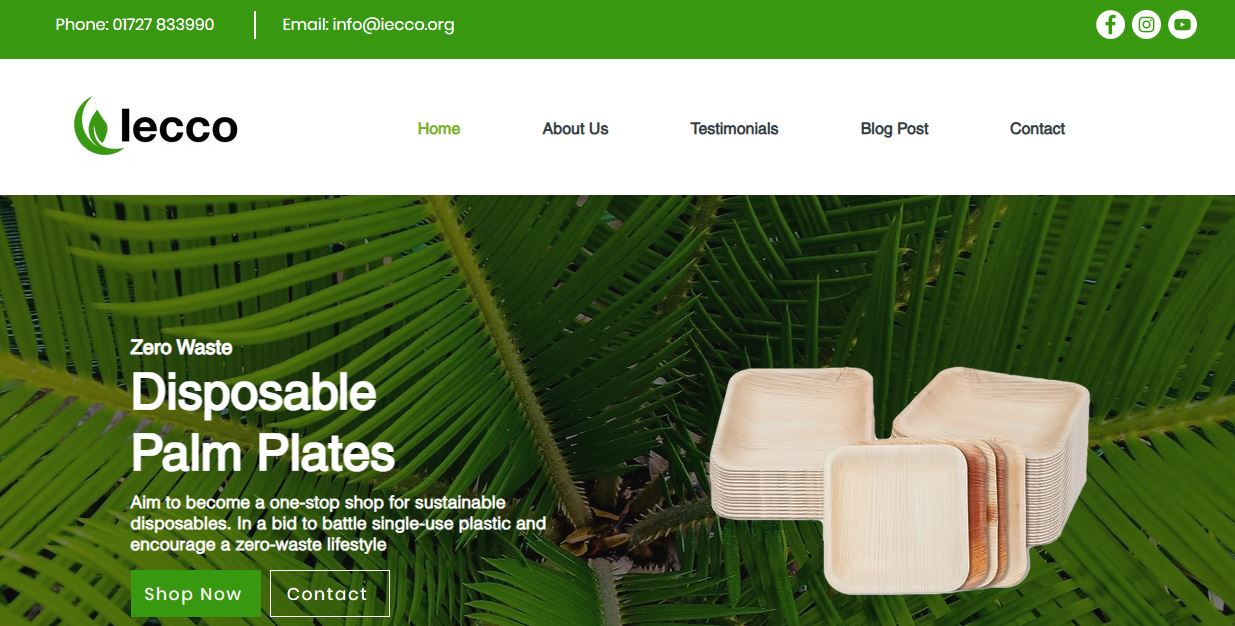
Task: Call phone number 01727 833990
Action: click(135, 25)
